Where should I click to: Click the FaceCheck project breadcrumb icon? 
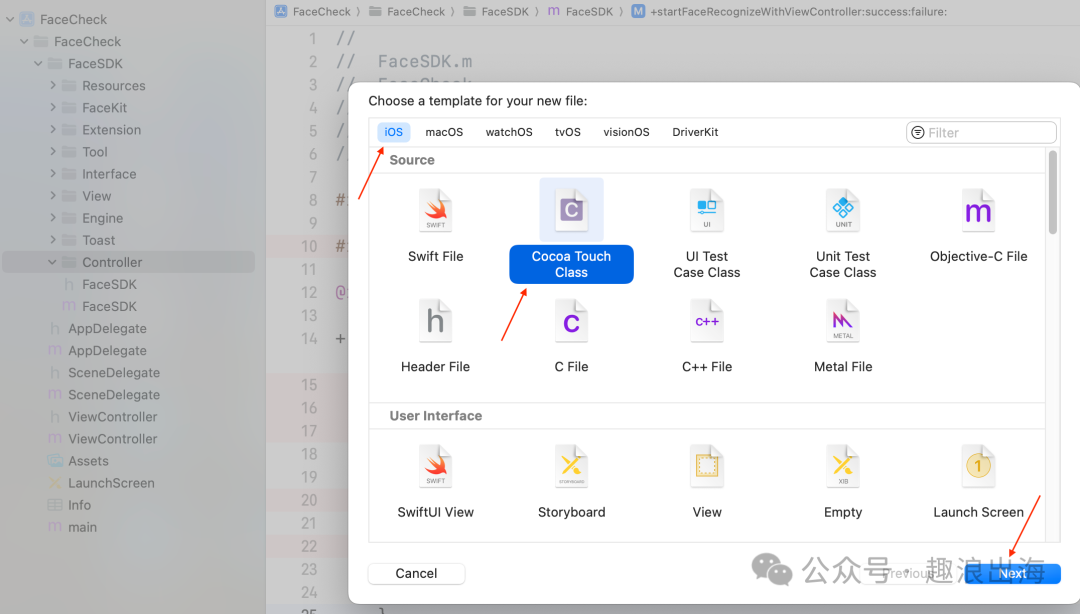click(x=281, y=11)
